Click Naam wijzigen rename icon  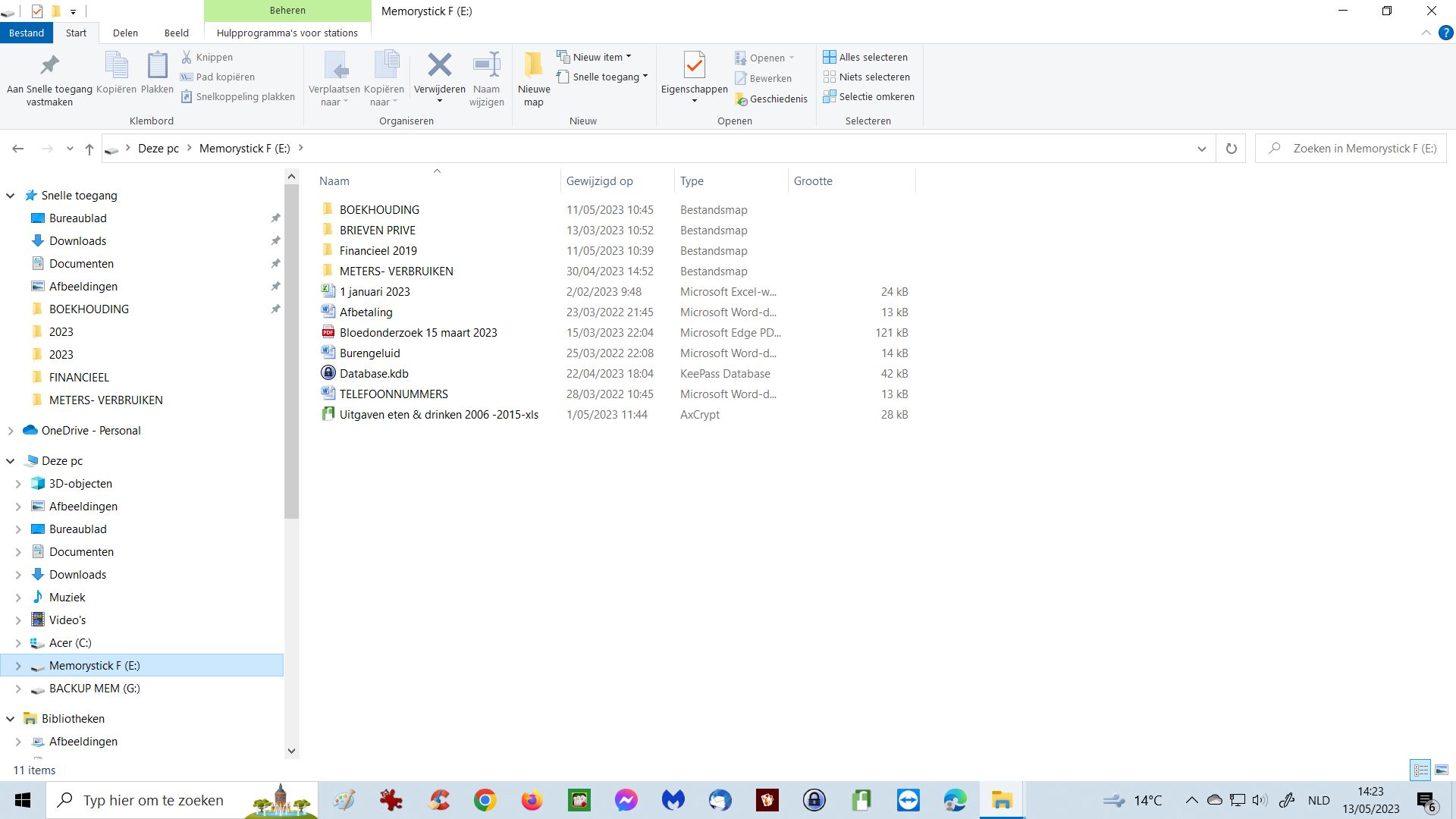tap(486, 66)
